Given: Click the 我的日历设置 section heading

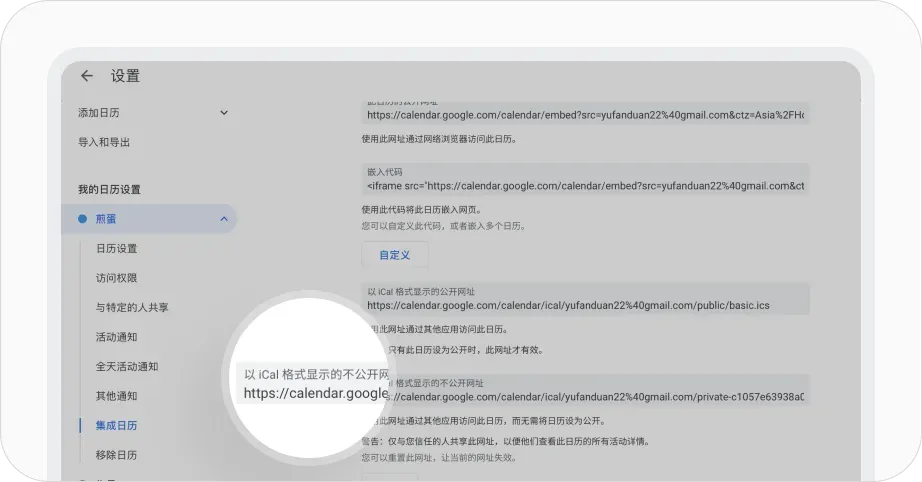Looking at the screenshot, I should click(x=109, y=189).
